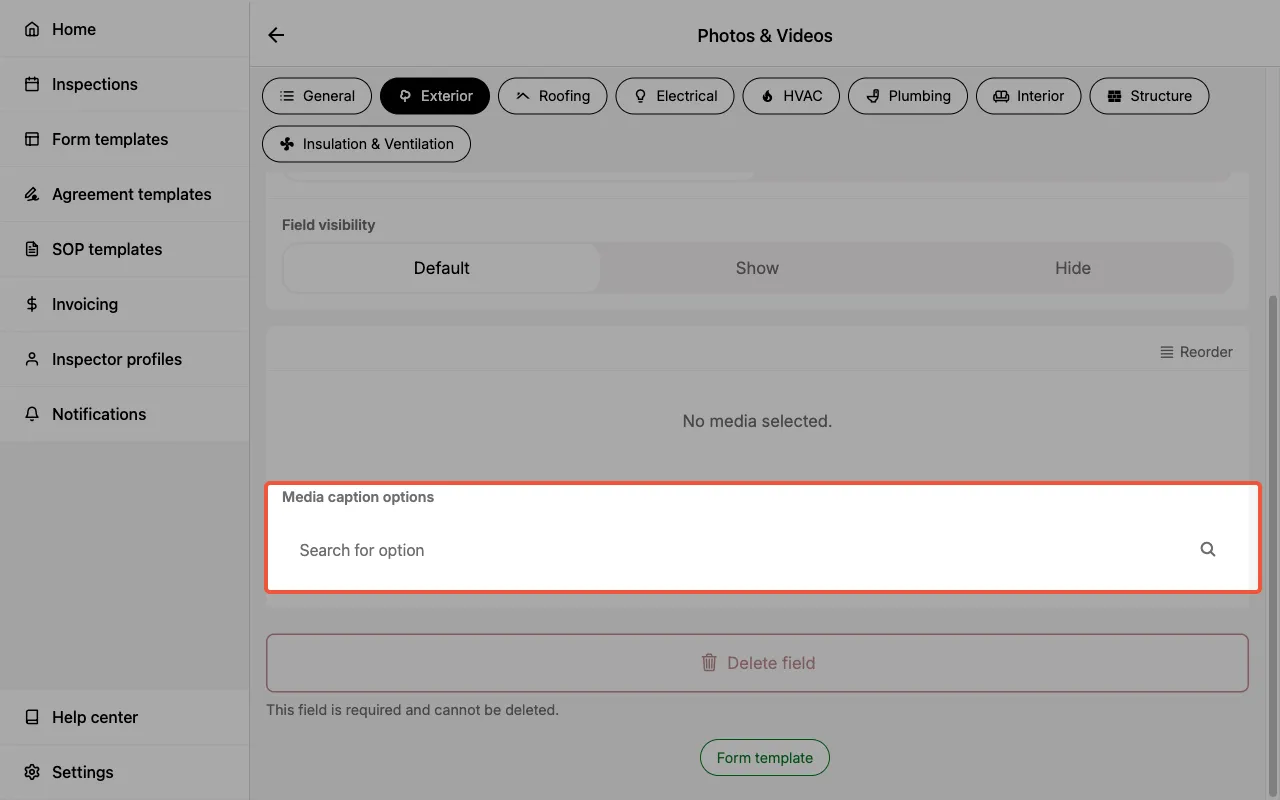Viewport: 1280px width, 800px height.
Task: Open the Reorder control for media
Action: (1196, 352)
